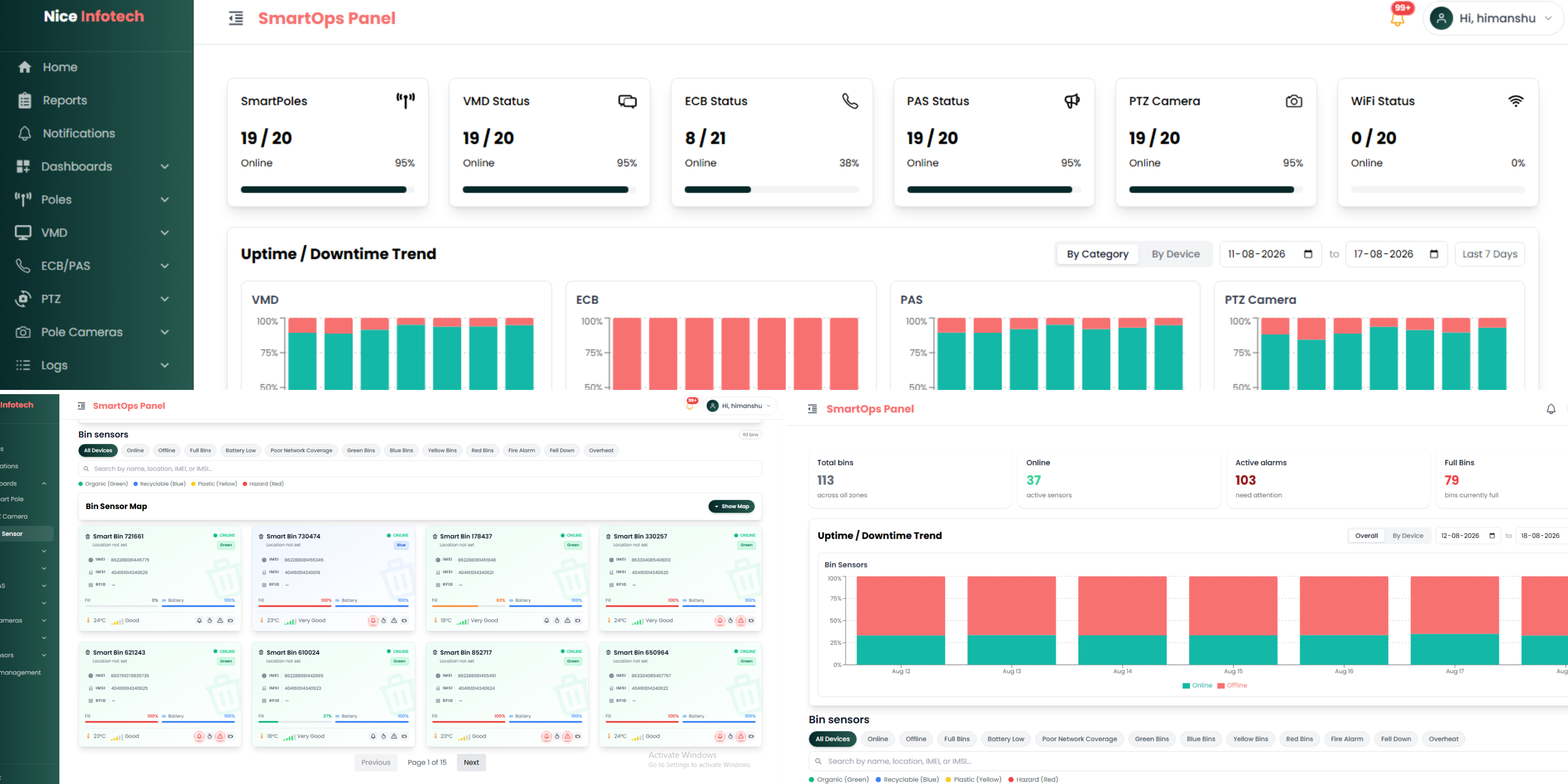Click the bell alarm icon on Smart Bin 721661
This screenshot has width=1568, height=784.
(x=199, y=620)
